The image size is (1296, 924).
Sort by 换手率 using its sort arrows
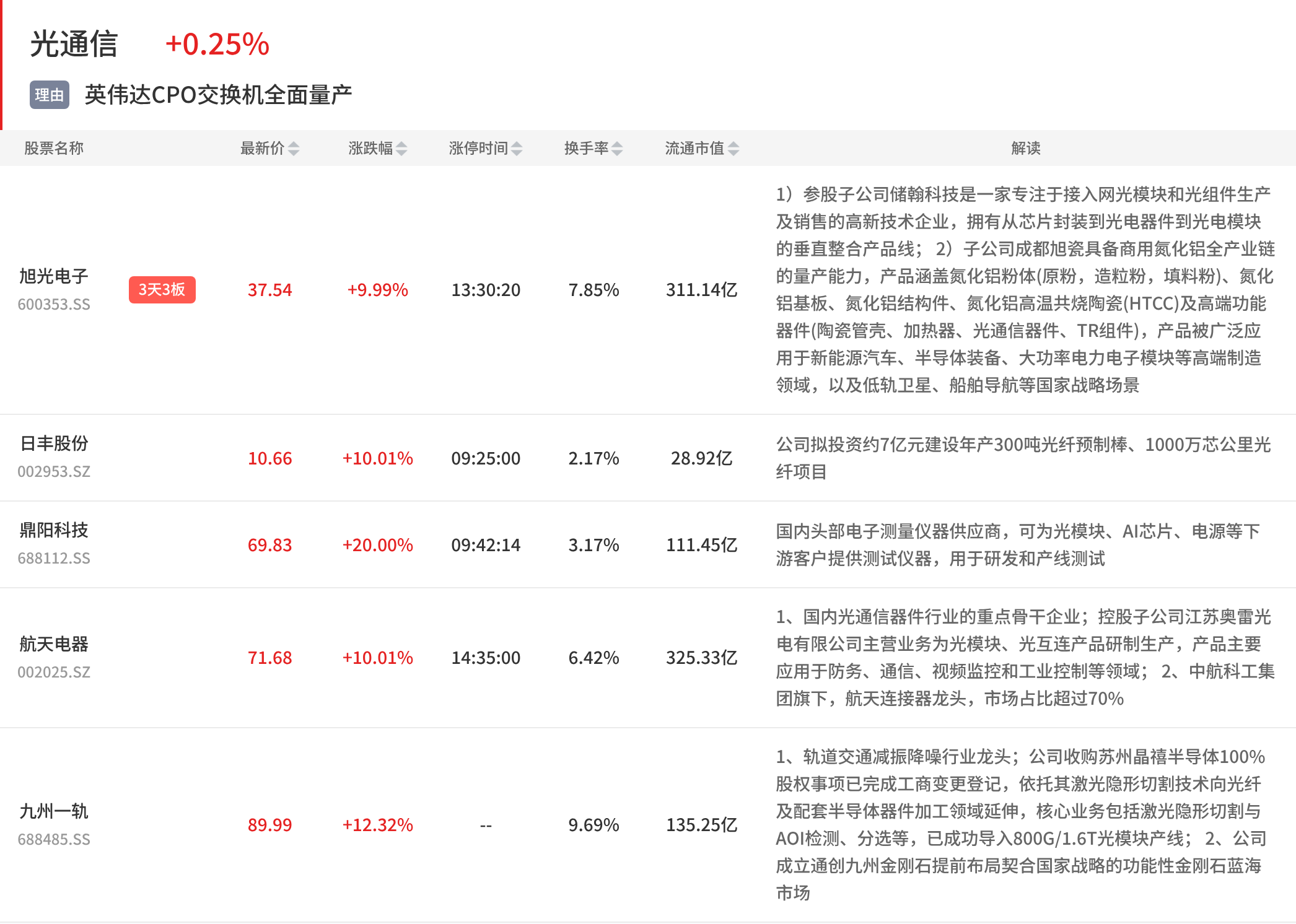point(617,149)
